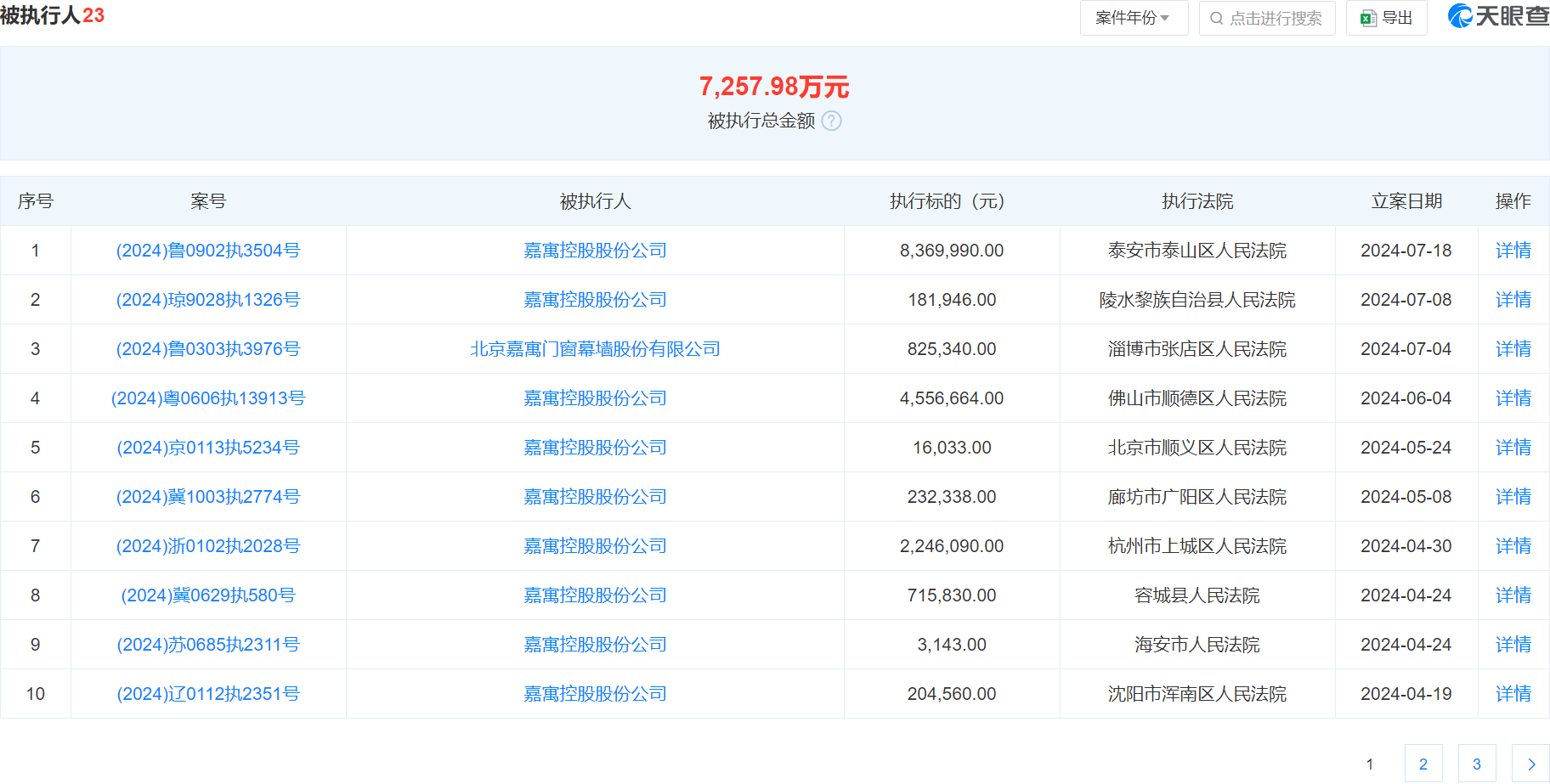1550x784 pixels.
Task: View 详情 for the 佛山市顺德区人民法院 case
Action: pos(1513,398)
